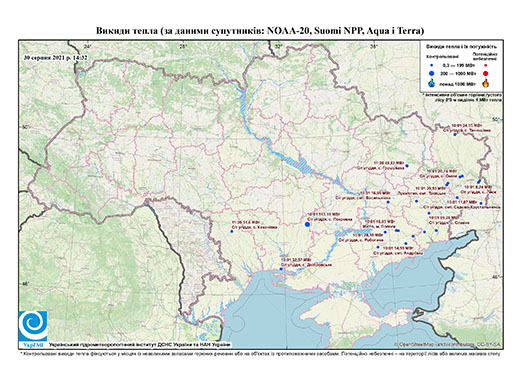Click the UkrGMI swirl logo

[x=33, y=326]
